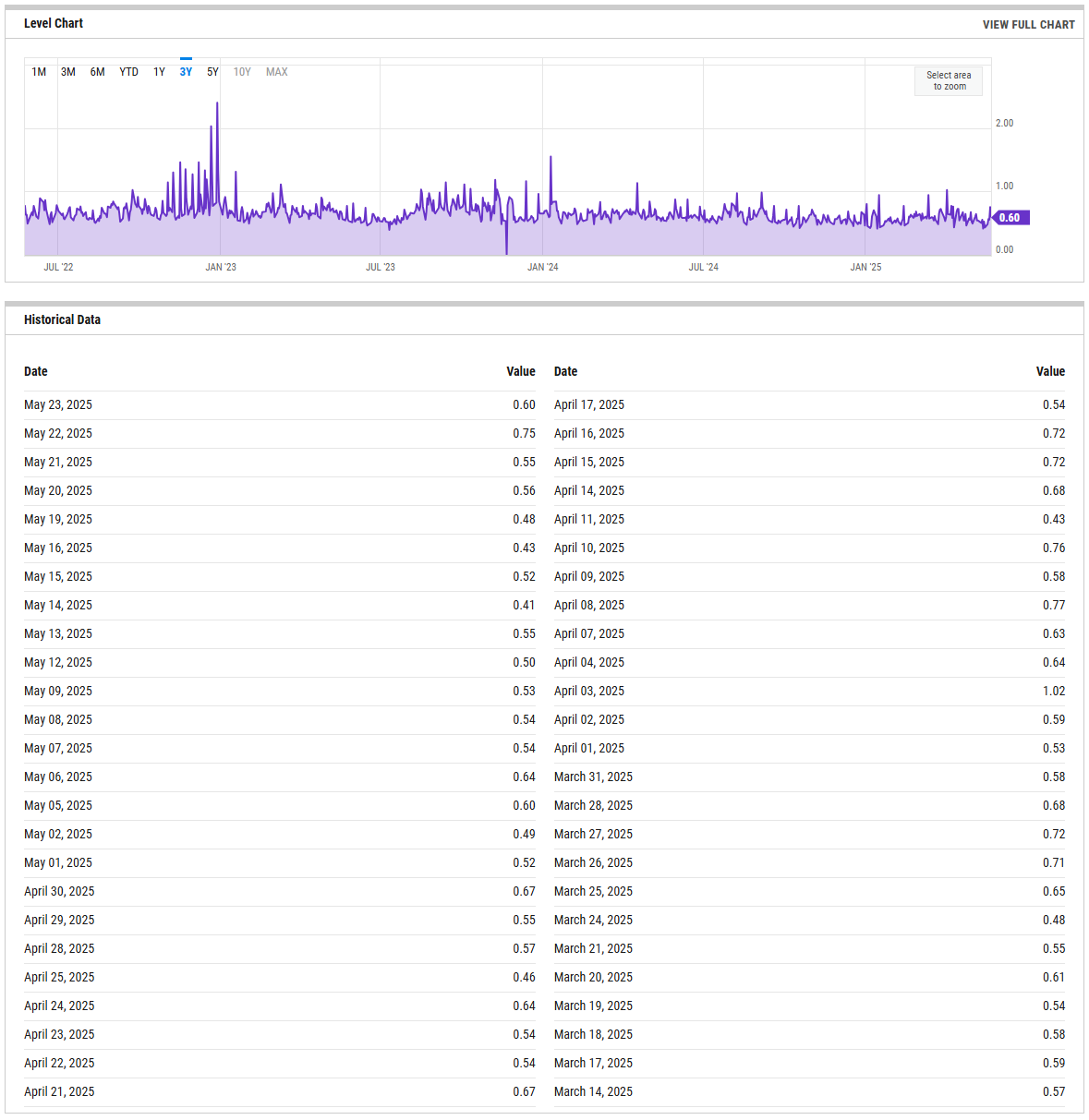Click the 0.60 current value marker
The image size is (1089, 1120).
pos(1010,218)
